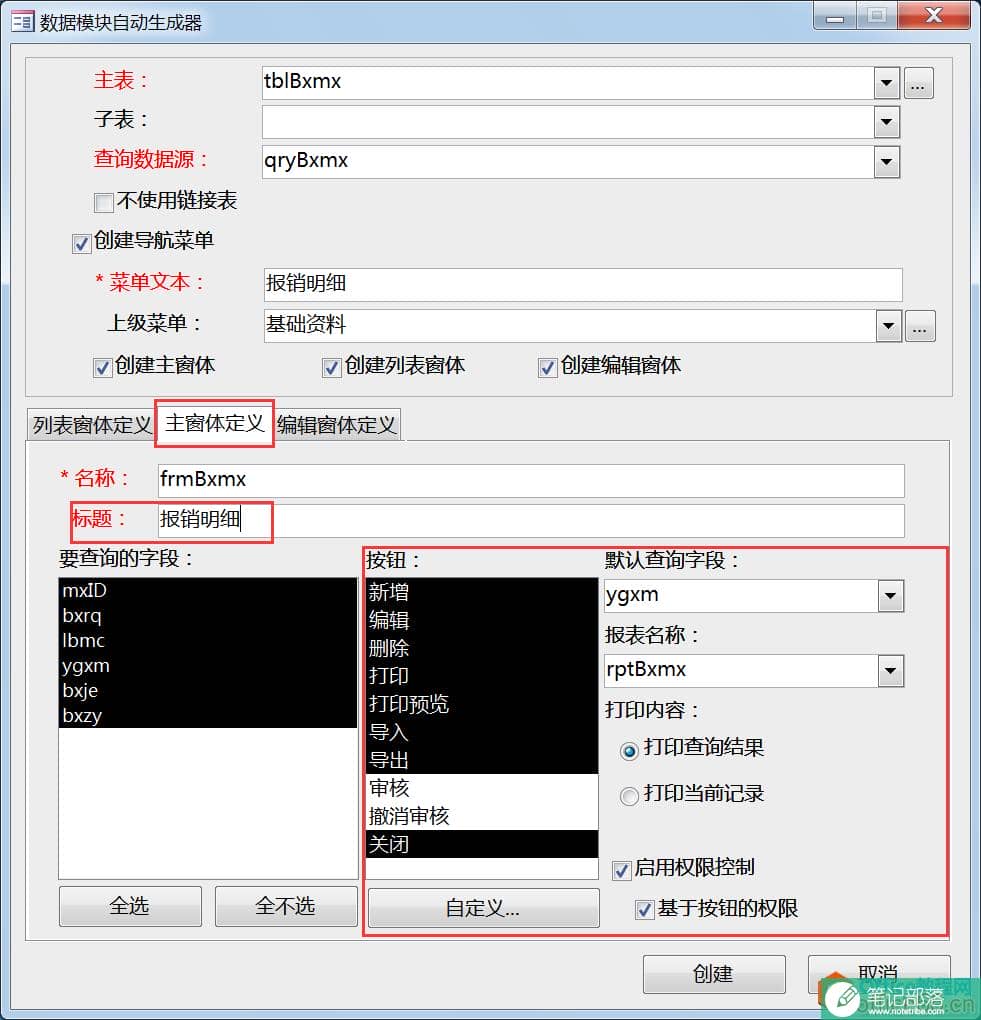Toggle the 创建列表窗体 checkbox
The height and width of the screenshot is (1020, 981).
tap(331, 368)
